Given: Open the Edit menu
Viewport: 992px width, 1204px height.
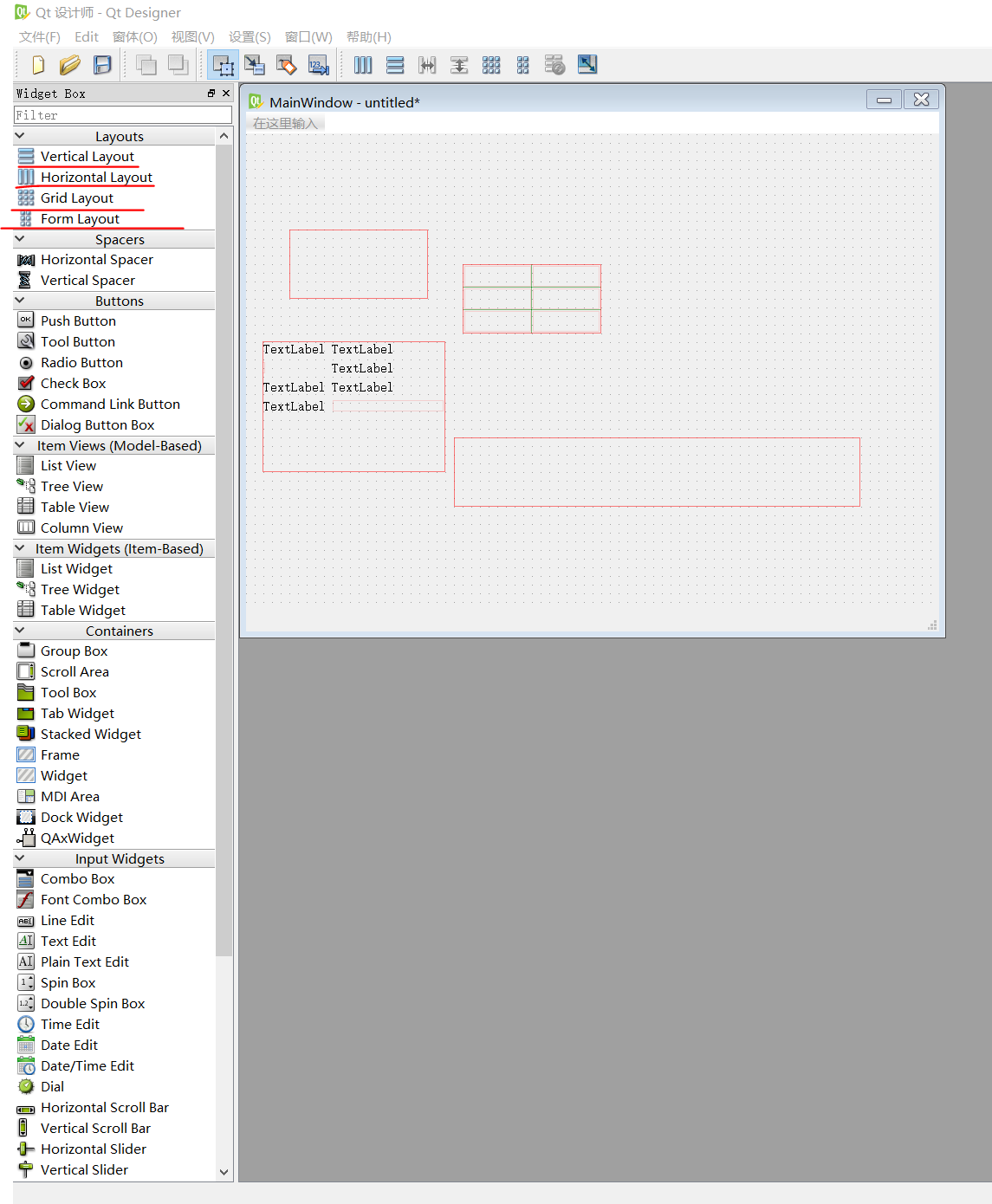Looking at the screenshot, I should point(87,37).
